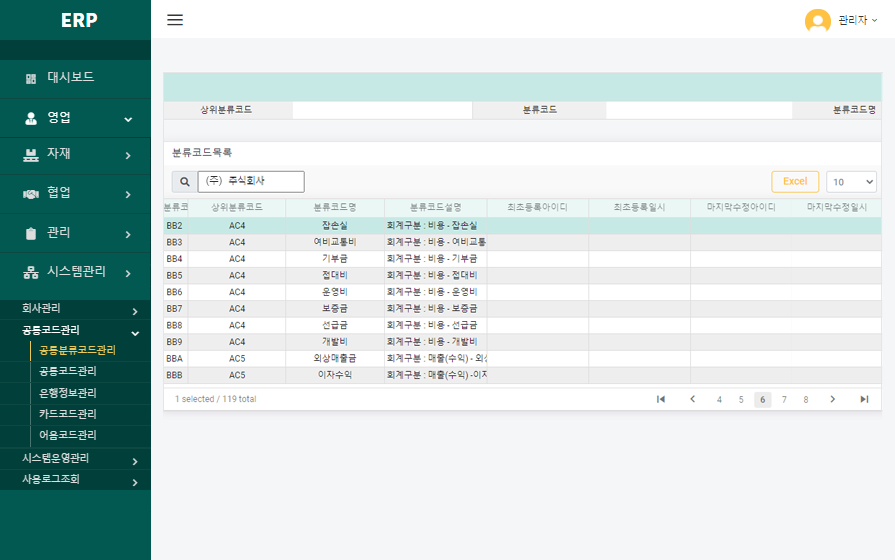Select 공통분류코드관리 in the sidebar
Screen dimensions: 895x560
78,350
